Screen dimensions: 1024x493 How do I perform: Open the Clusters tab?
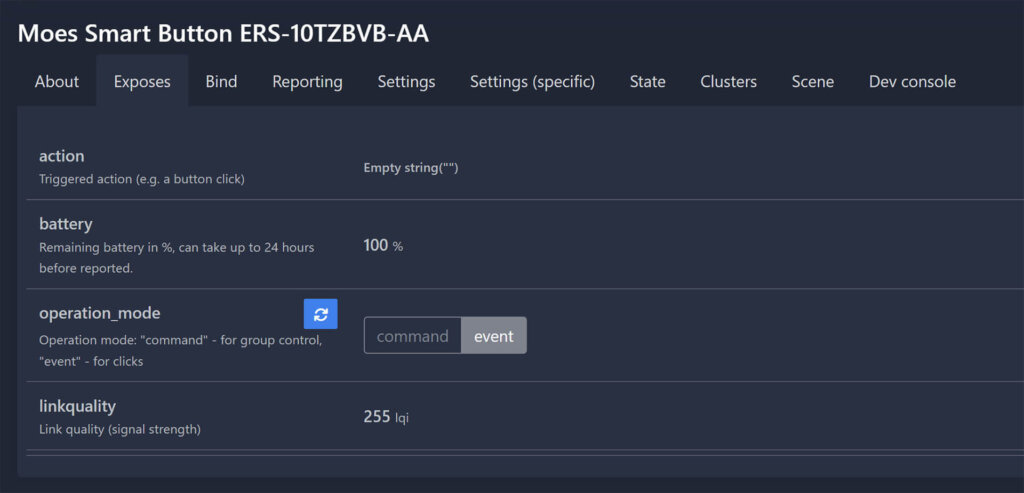pyautogui.click(x=729, y=82)
